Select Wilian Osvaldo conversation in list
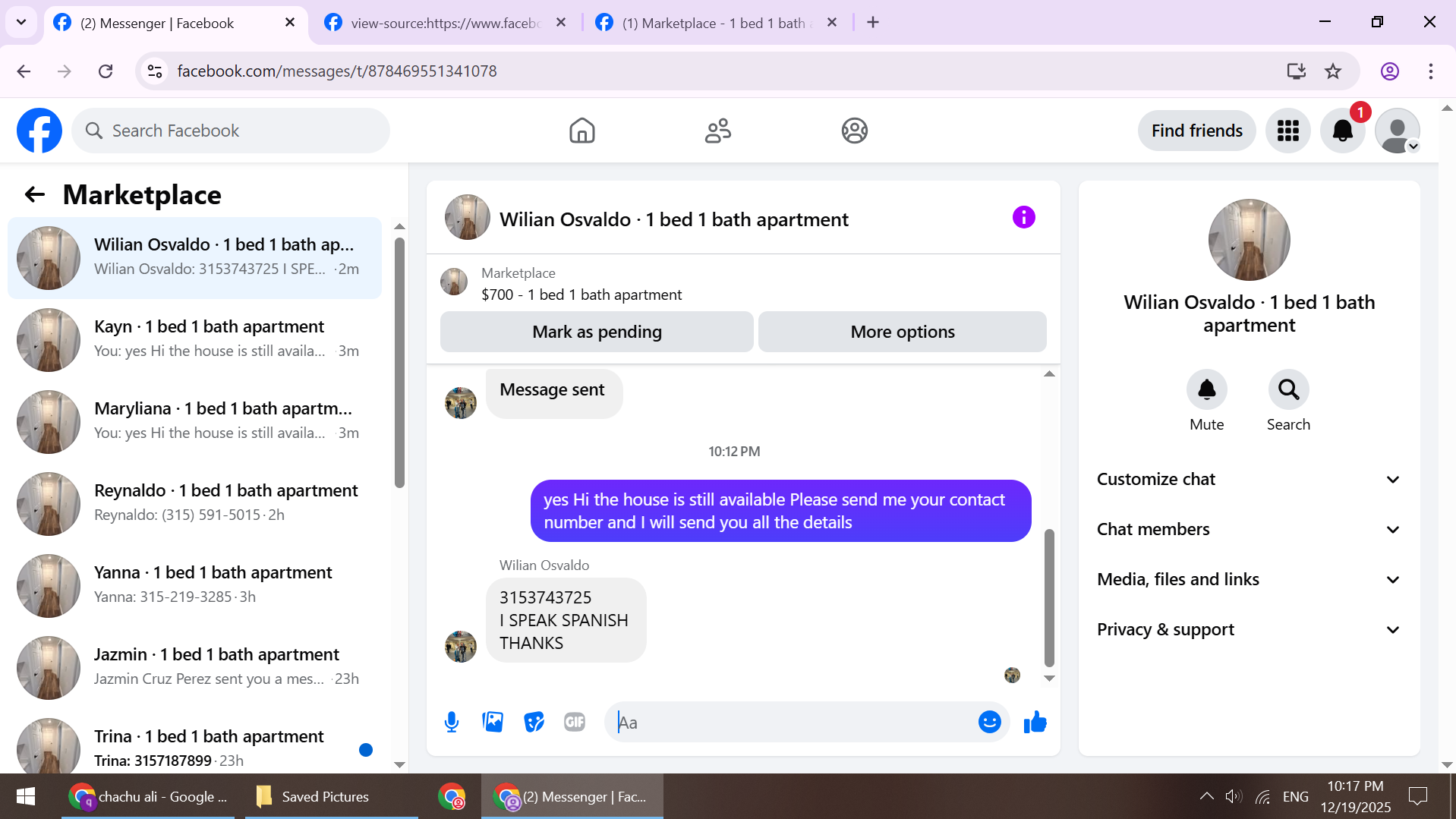The image size is (1456, 819). [194, 258]
